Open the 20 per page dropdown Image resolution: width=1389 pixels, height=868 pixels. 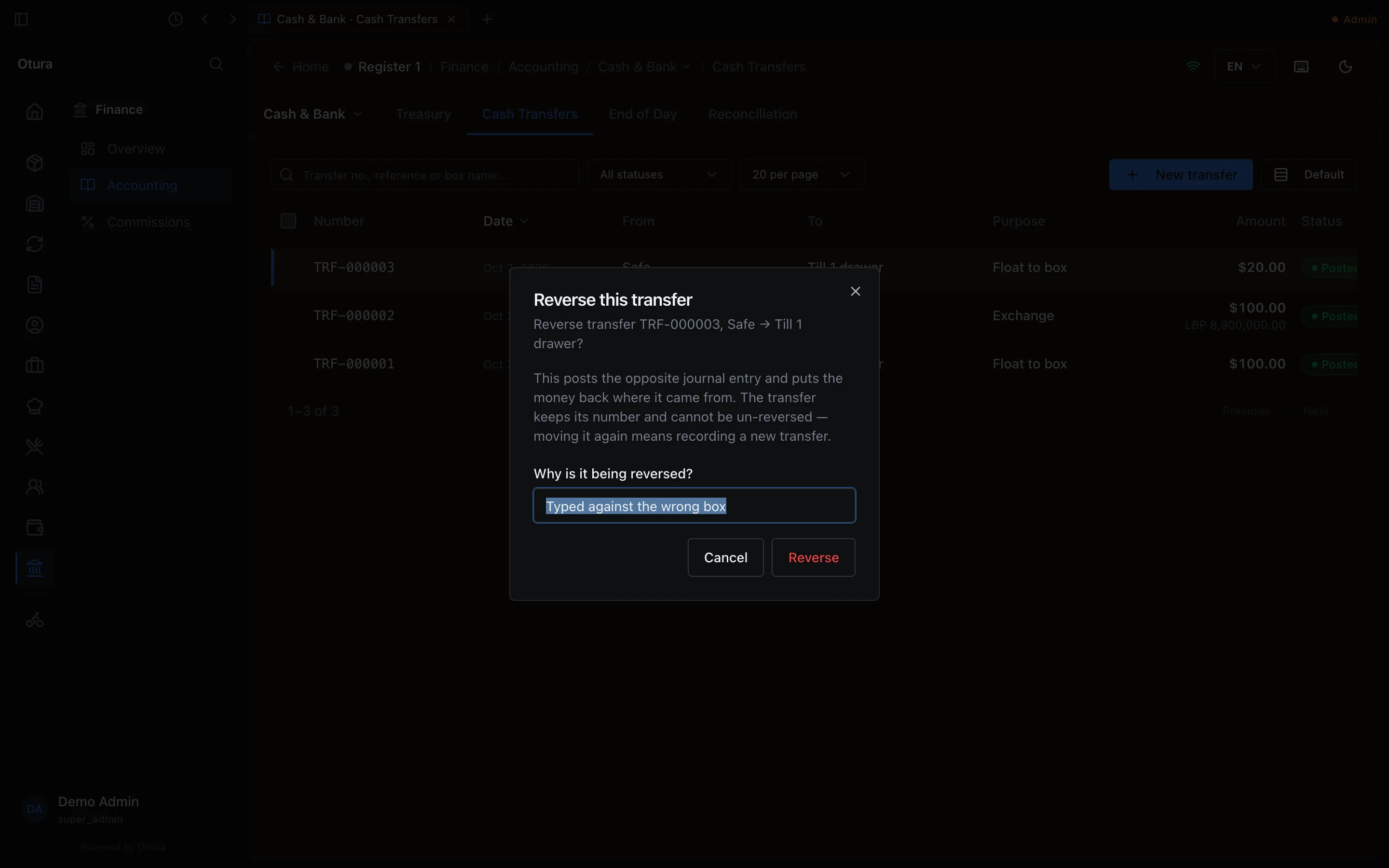[x=802, y=175]
